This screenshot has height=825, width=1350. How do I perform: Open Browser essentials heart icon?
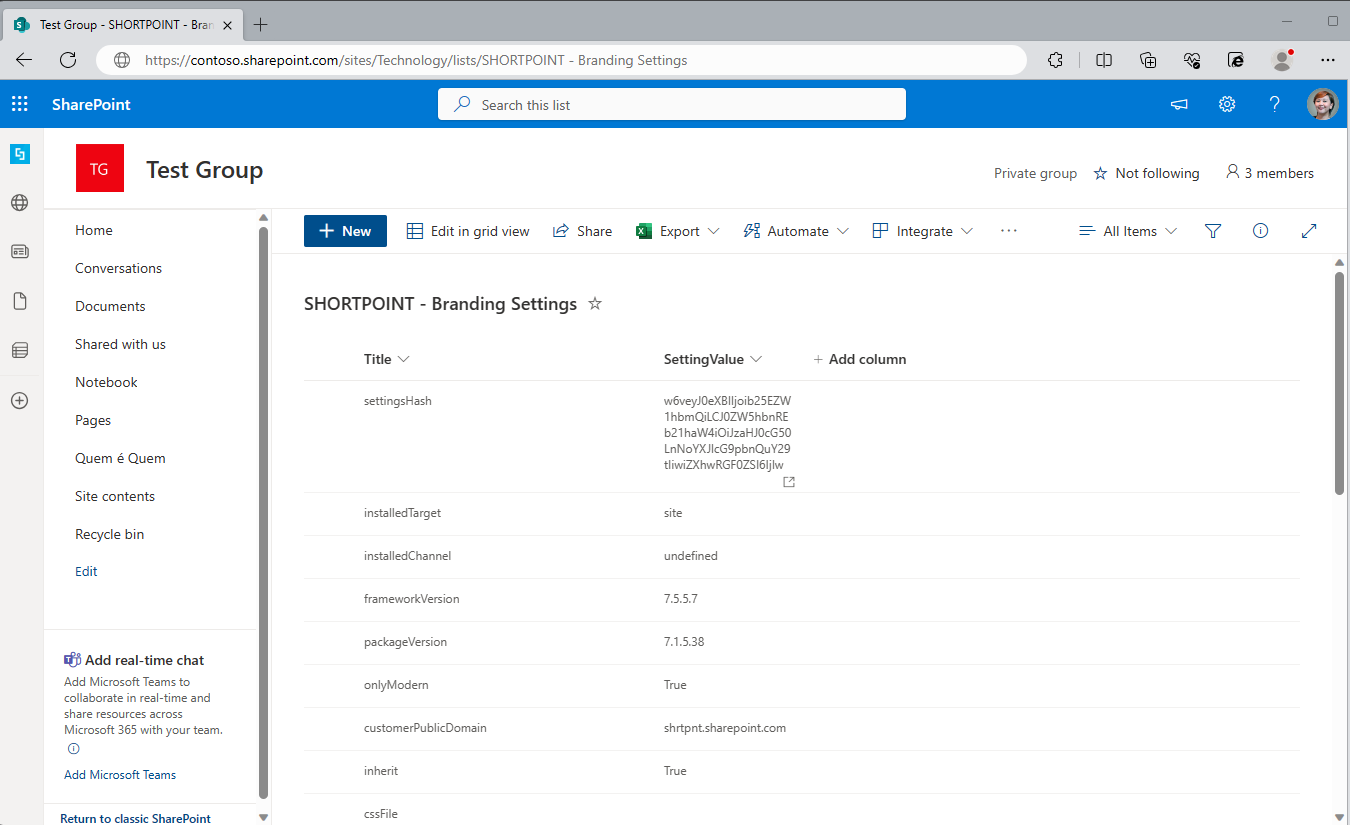point(1192,60)
